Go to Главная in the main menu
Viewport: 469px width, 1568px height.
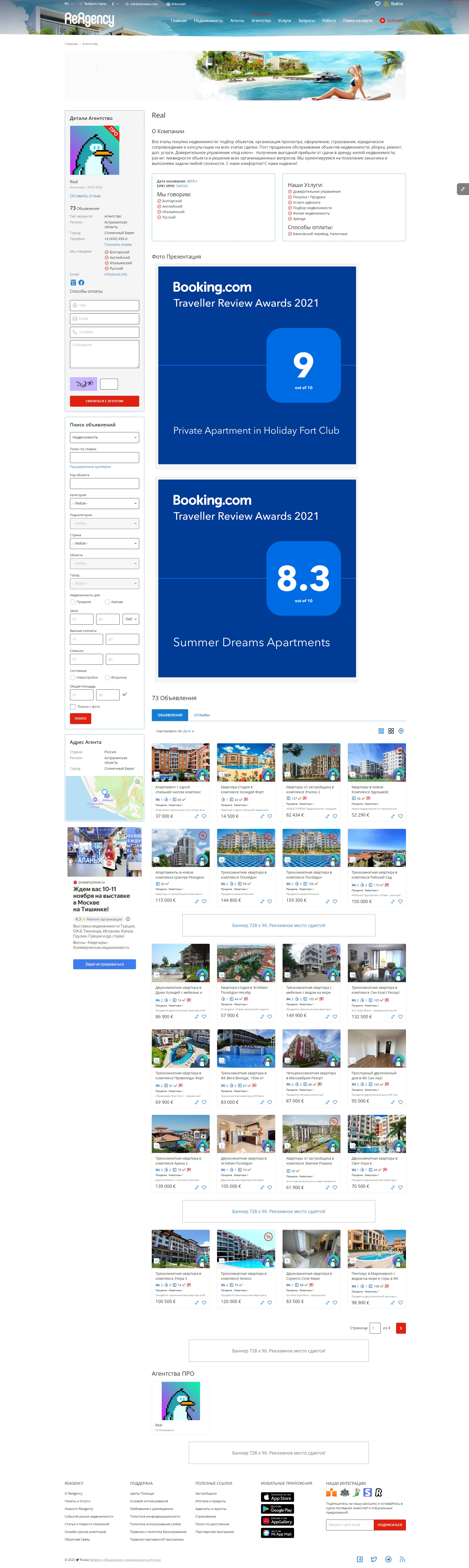179,21
